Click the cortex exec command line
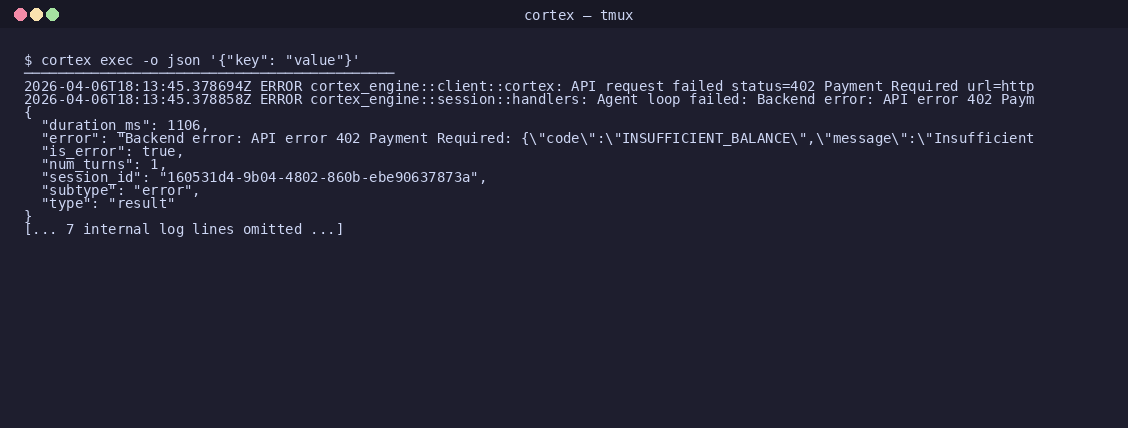This screenshot has height=428, width=1128. [192, 60]
